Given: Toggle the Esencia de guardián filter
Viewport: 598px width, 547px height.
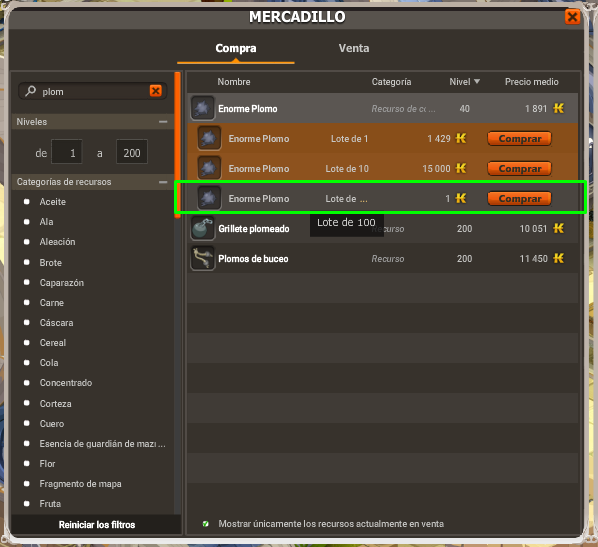Looking at the screenshot, I should coord(27,444).
